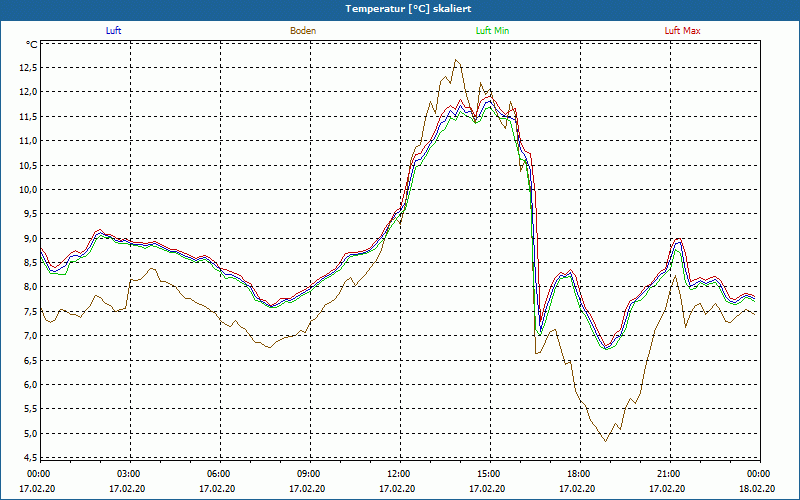
Task: Click the Boden curve peak near 14:00
Action: pyautogui.click(x=456, y=60)
